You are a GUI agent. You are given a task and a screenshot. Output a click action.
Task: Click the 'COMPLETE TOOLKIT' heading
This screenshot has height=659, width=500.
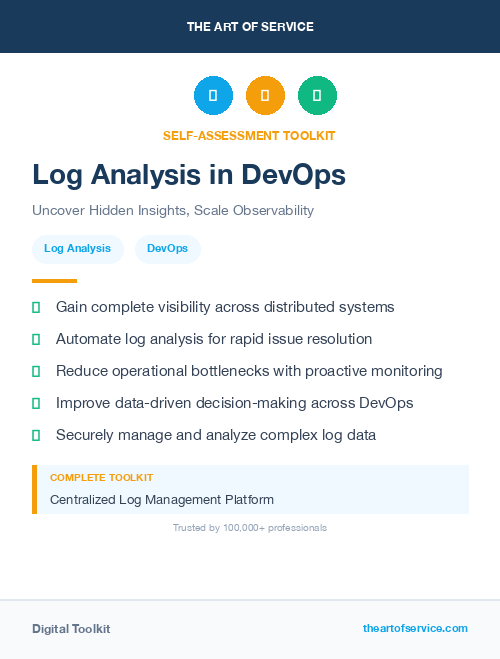(x=101, y=478)
